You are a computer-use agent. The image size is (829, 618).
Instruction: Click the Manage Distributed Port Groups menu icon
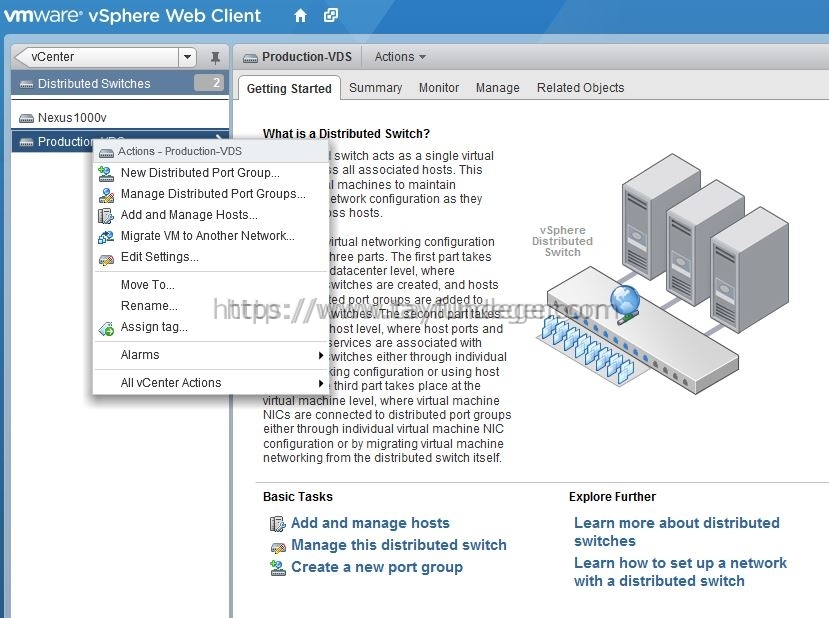coord(106,195)
